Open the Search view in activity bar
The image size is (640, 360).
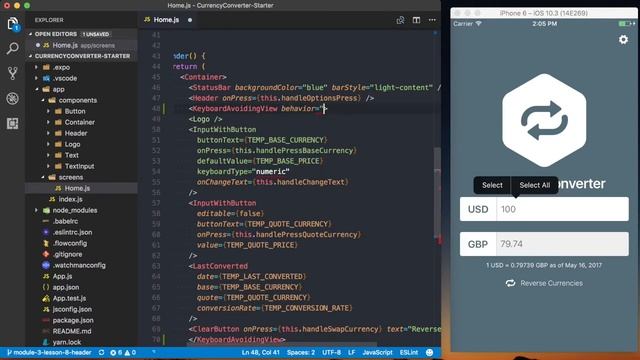point(13,49)
